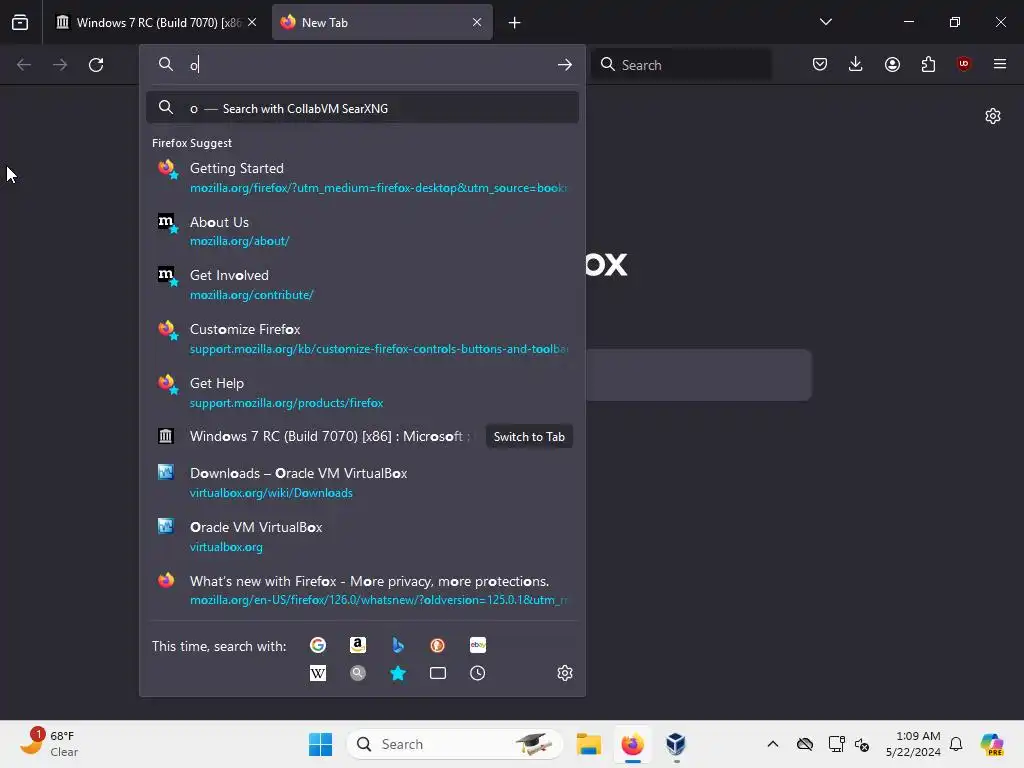Open What's new with Firefox suggestion
Screen dimensions: 1024x768
click(x=362, y=590)
